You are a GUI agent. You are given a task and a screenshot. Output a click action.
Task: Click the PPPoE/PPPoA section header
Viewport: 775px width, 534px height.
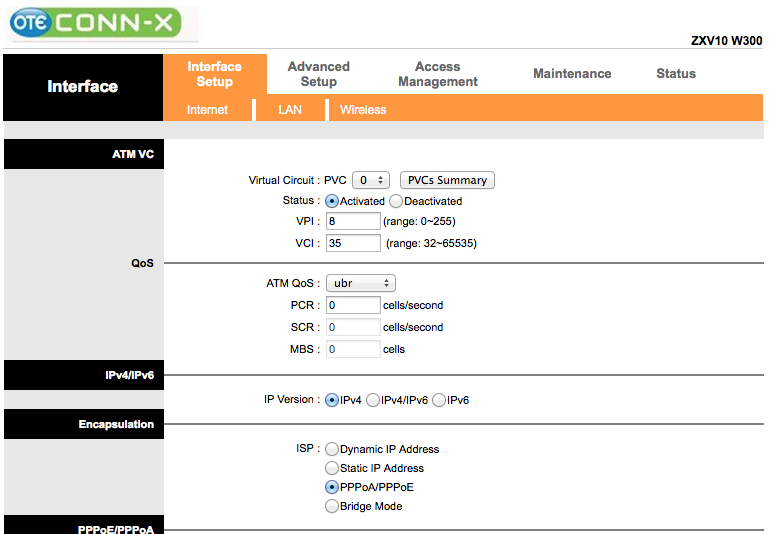pyautogui.click(x=84, y=525)
